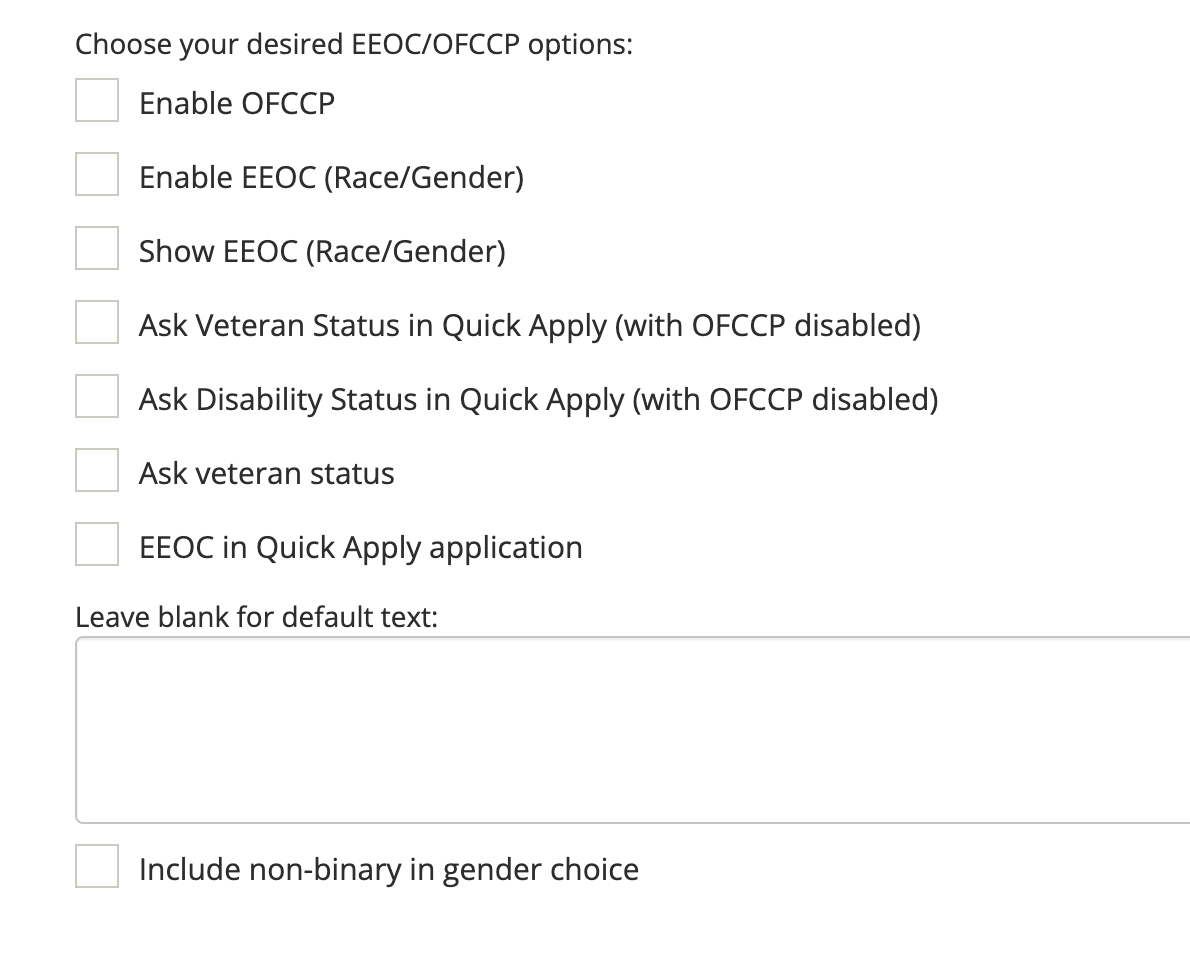Tick the lowercase 'Ask veteran status' checkbox

(97, 471)
